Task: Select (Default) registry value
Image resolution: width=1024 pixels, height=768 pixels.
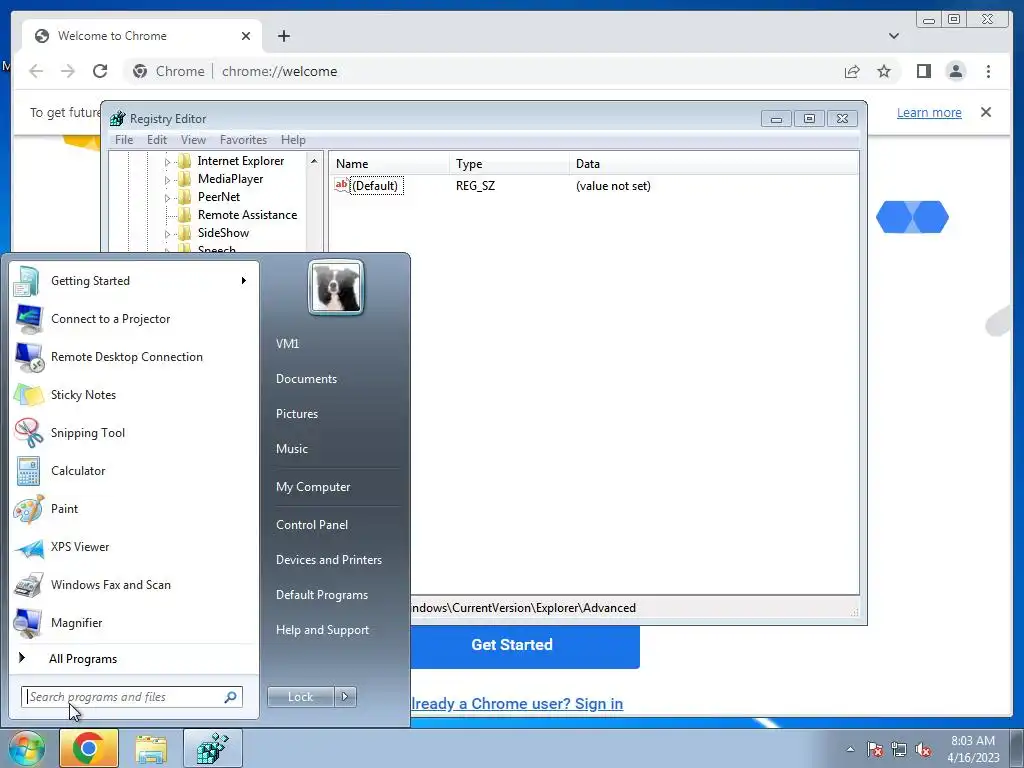Action: (x=374, y=186)
